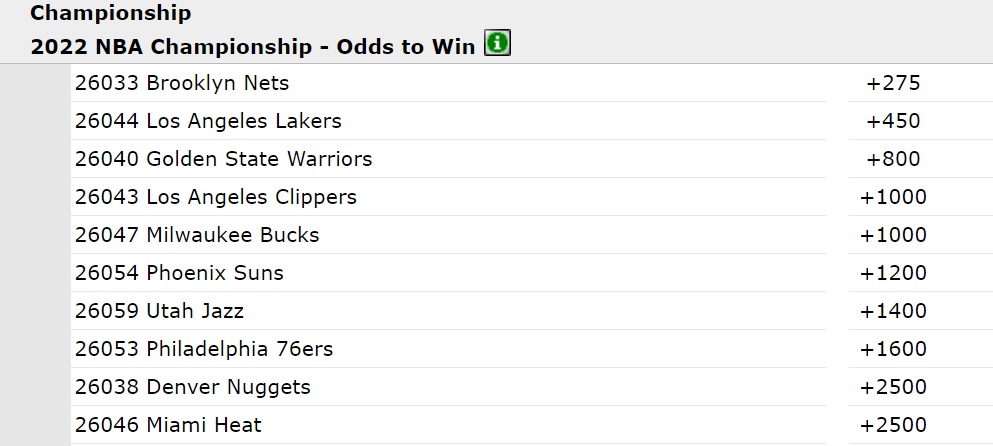Click the 26038 Denver Nuggets row
Viewport: 993px width, 446px height.
click(448, 387)
